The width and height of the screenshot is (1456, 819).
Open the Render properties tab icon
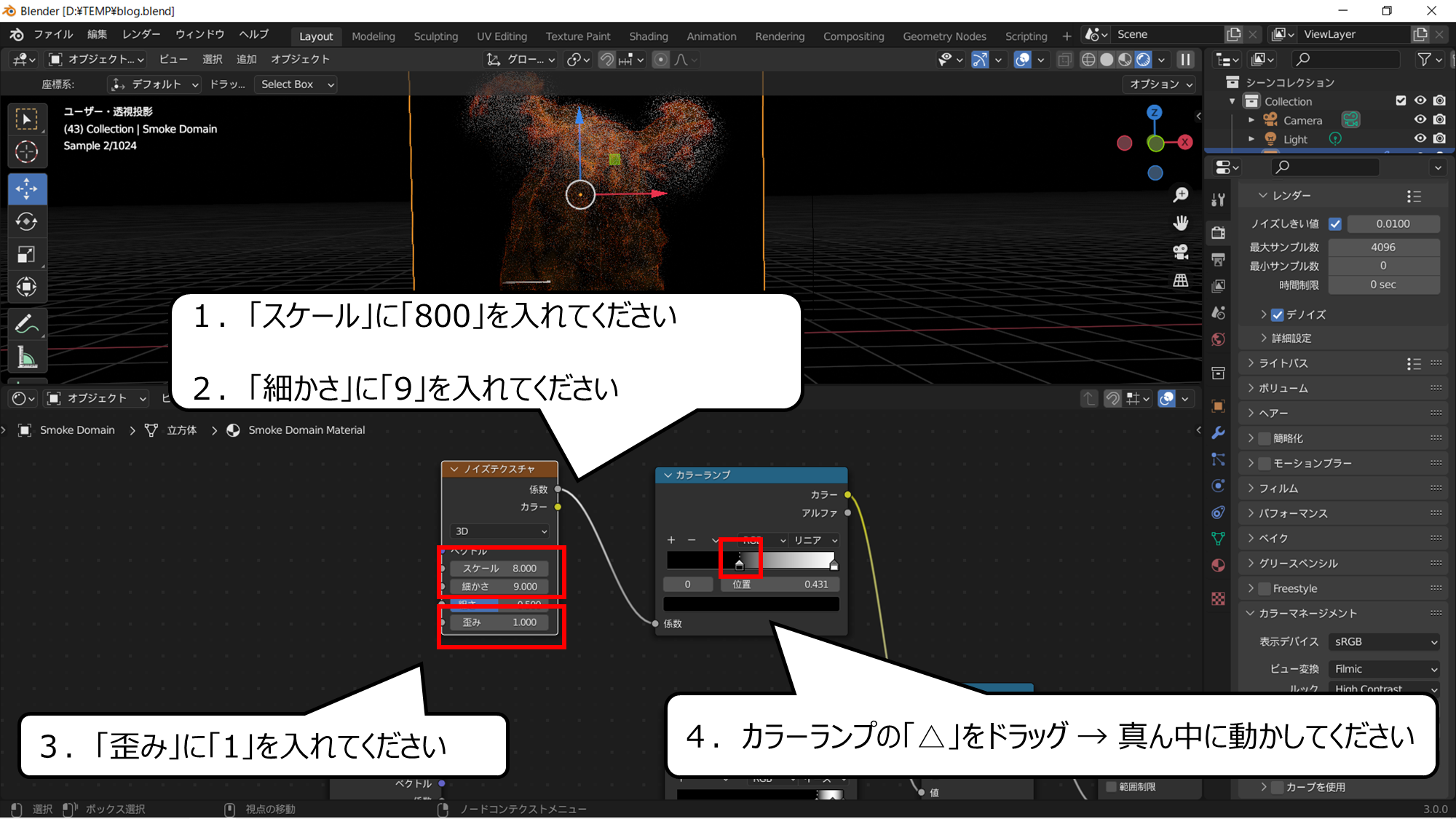[x=1218, y=232]
